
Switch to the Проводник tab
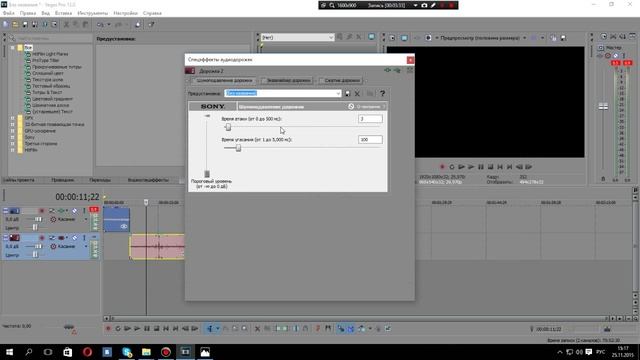point(62,180)
